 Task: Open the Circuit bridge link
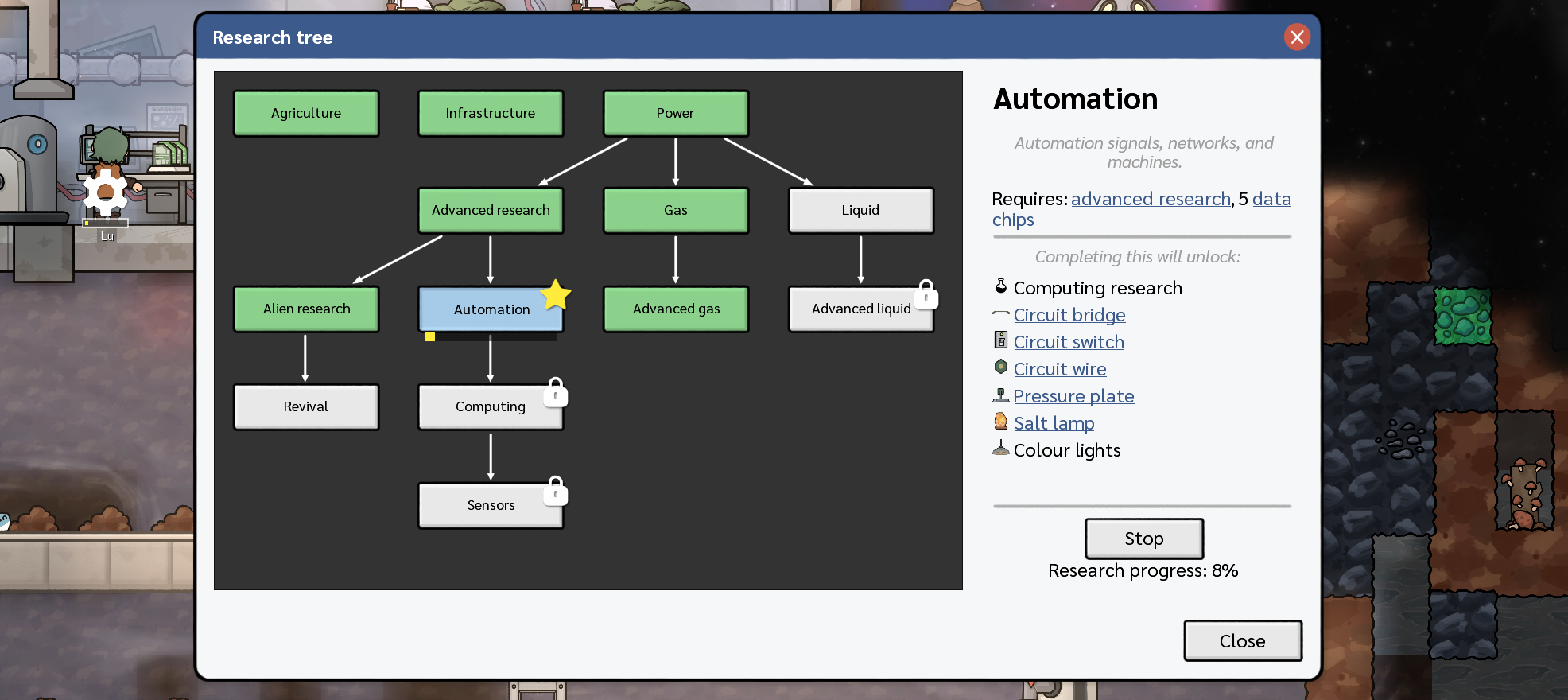tap(1069, 315)
